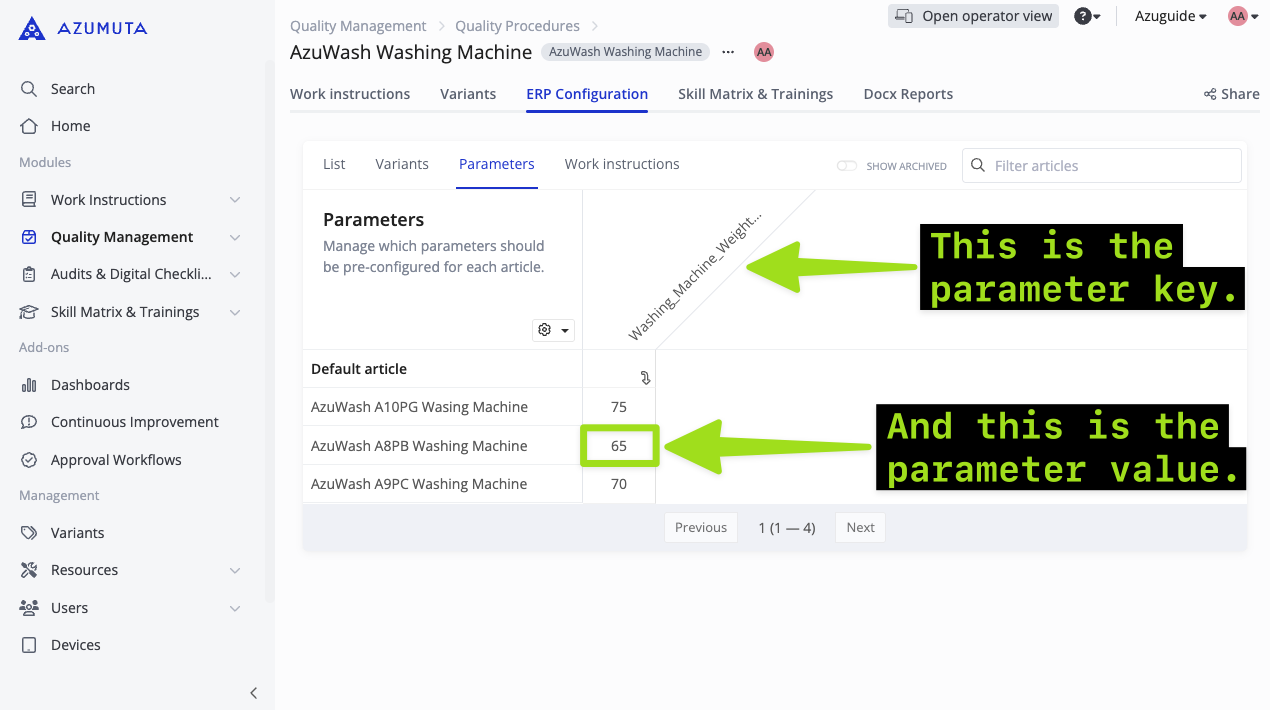Expand the Skill Matrix & Trainings sidebar entry

pyautogui.click(x=234, y=311)
